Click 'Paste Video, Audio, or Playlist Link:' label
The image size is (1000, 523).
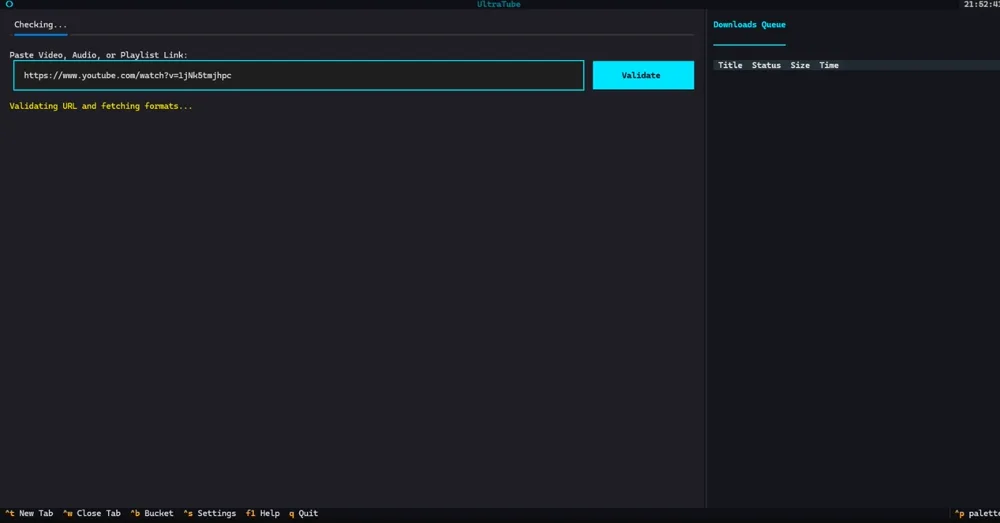(98, 55)
